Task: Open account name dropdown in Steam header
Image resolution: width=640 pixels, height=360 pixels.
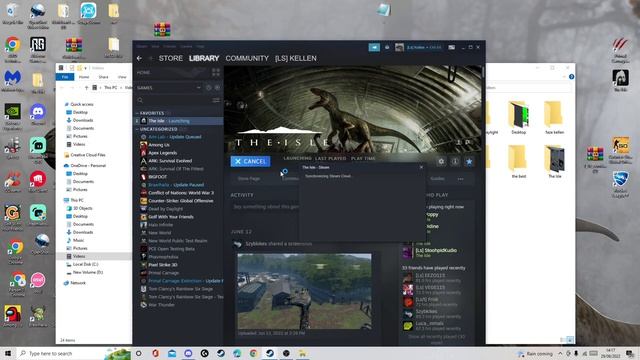Action: (x=424, y=47)
